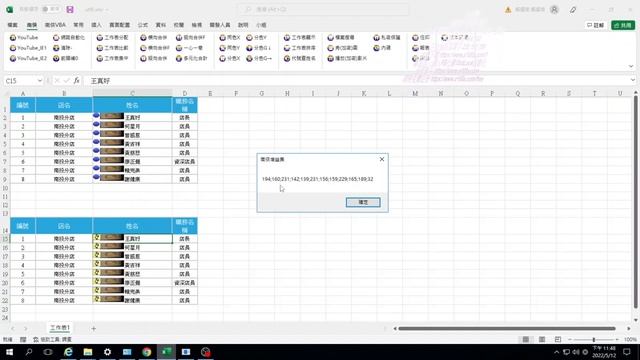Open Chrome from the taskbar
Screen dimensions: 640x360
(x=147, y=352)
